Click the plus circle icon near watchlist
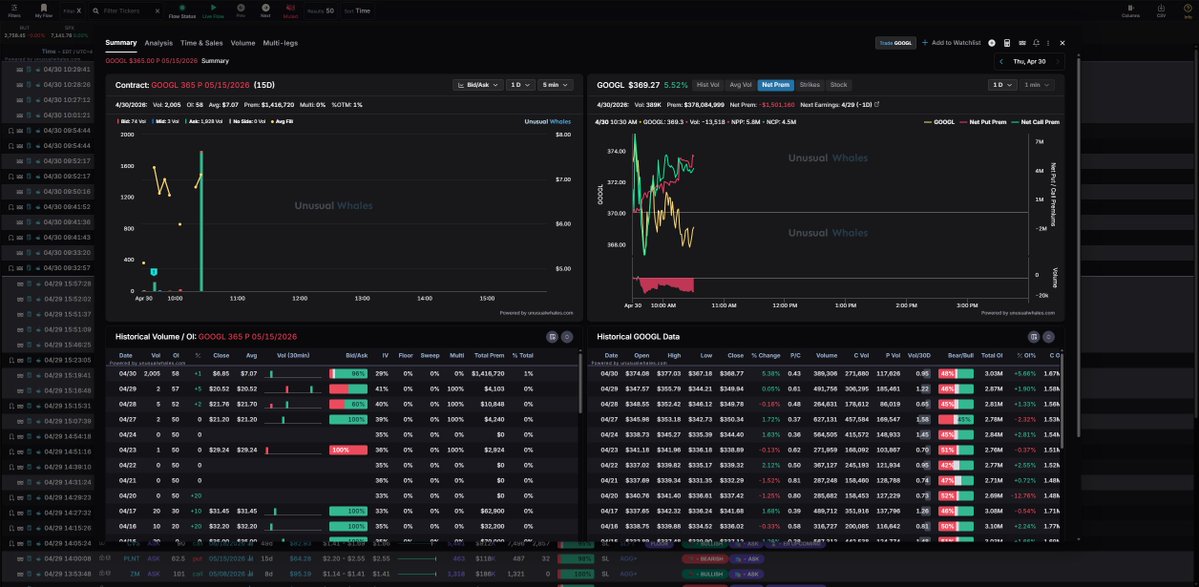 (992, 43)
